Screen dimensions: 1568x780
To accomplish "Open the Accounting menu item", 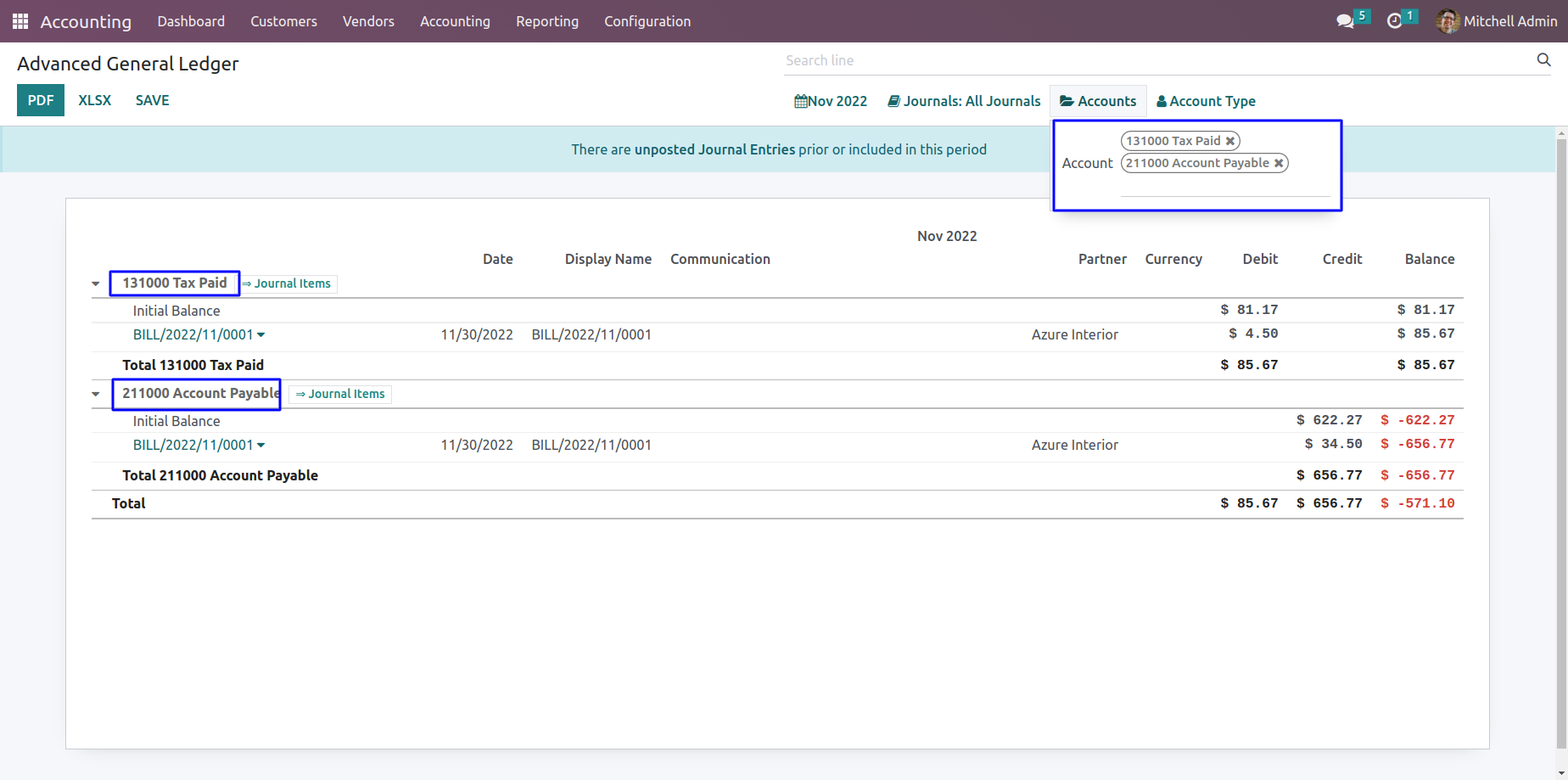I will click(x=455, y=21).
